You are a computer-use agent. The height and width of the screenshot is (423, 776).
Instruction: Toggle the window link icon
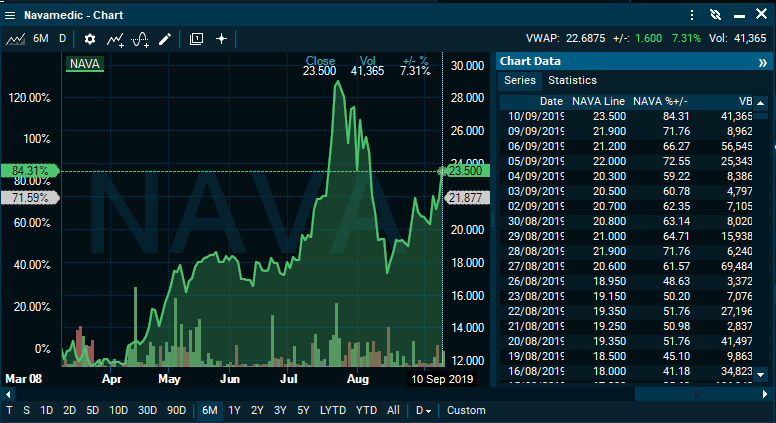pyautogui.click(x=715, y=16)
